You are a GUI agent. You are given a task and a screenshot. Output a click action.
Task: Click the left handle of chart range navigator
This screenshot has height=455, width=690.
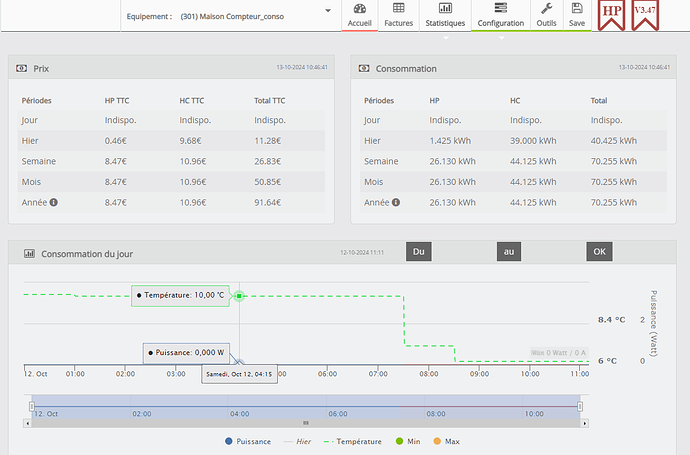click(31, 405)
